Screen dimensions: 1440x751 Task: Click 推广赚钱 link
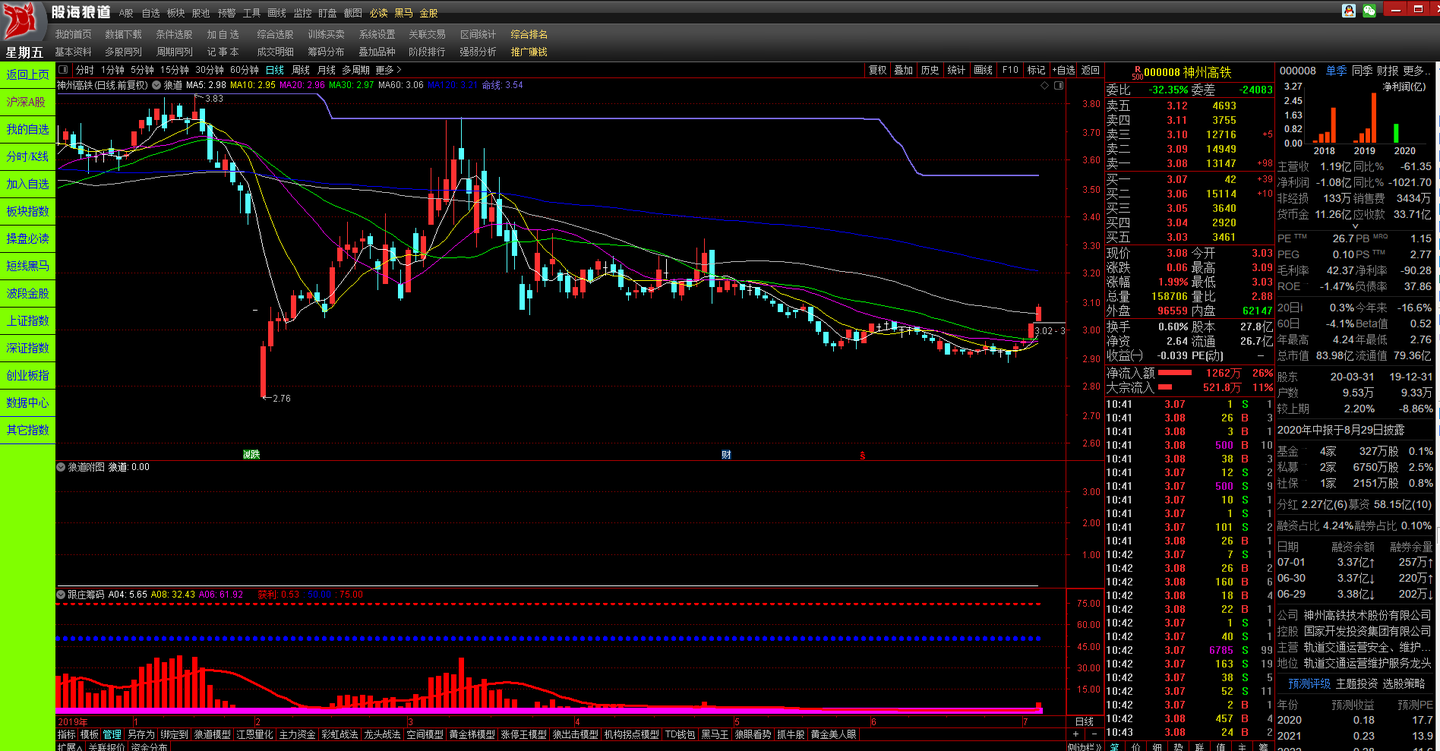pos(529,51)
